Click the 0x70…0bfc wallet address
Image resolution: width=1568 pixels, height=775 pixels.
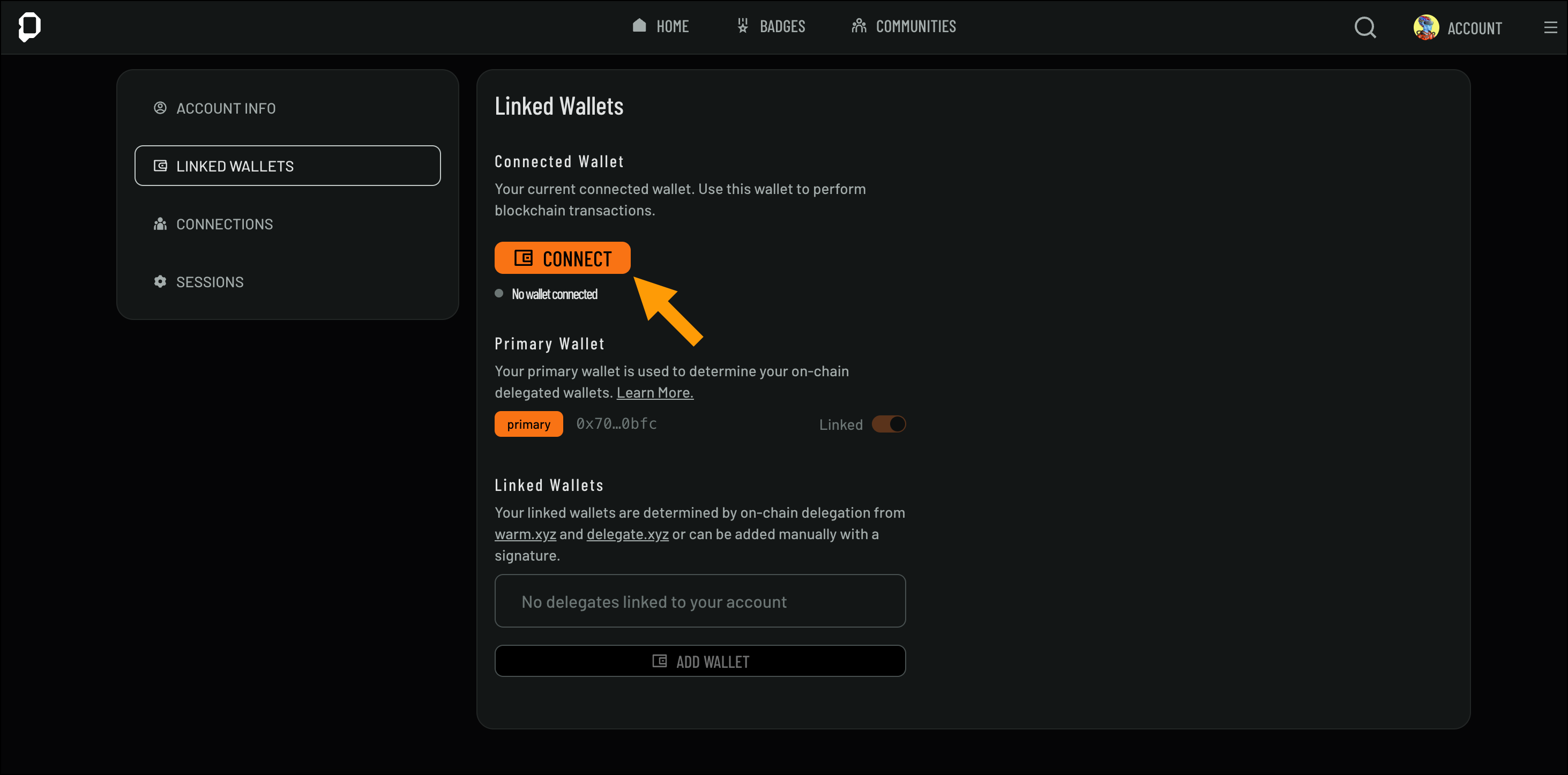[x=616, y=423]
